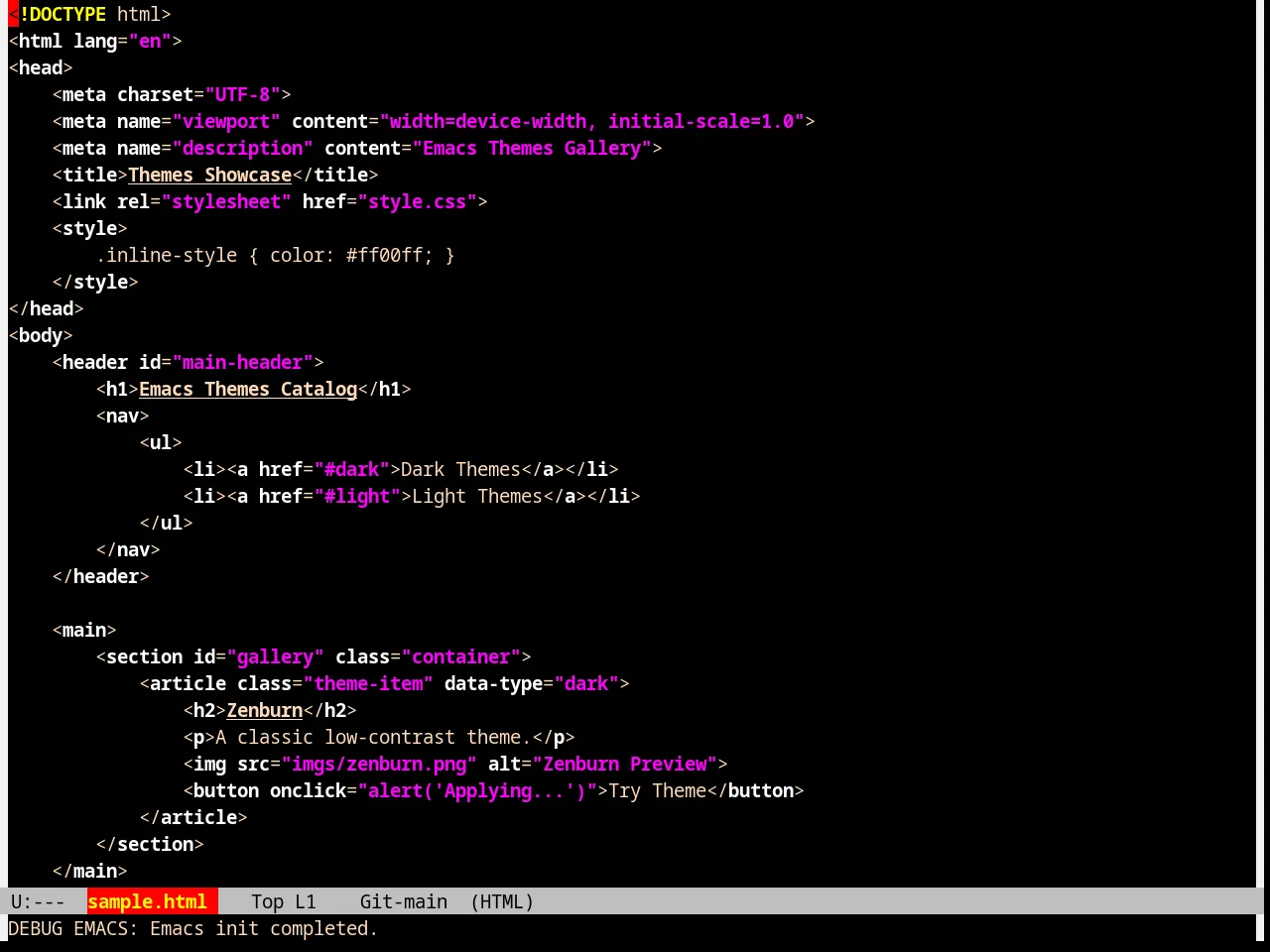Click the 'A classic low-contrast theme.' paragraph
This screenshot has height=952, width=1270.
373,737
